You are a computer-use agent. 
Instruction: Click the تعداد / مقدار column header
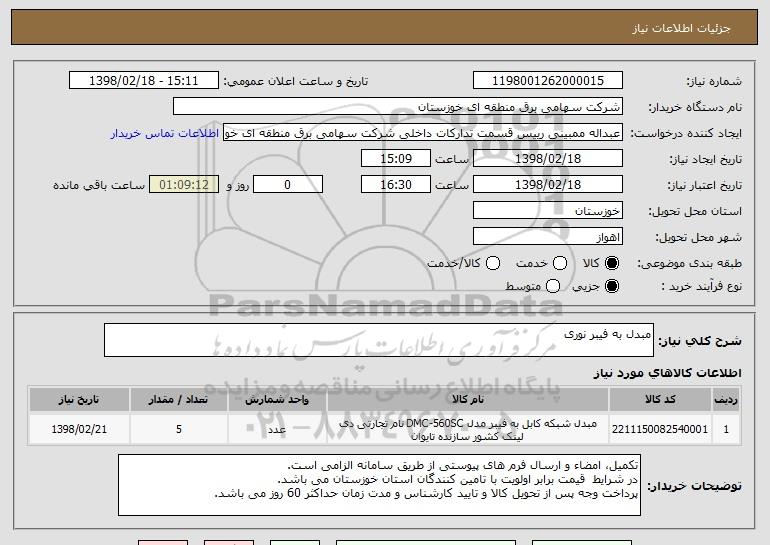(178, 400)
